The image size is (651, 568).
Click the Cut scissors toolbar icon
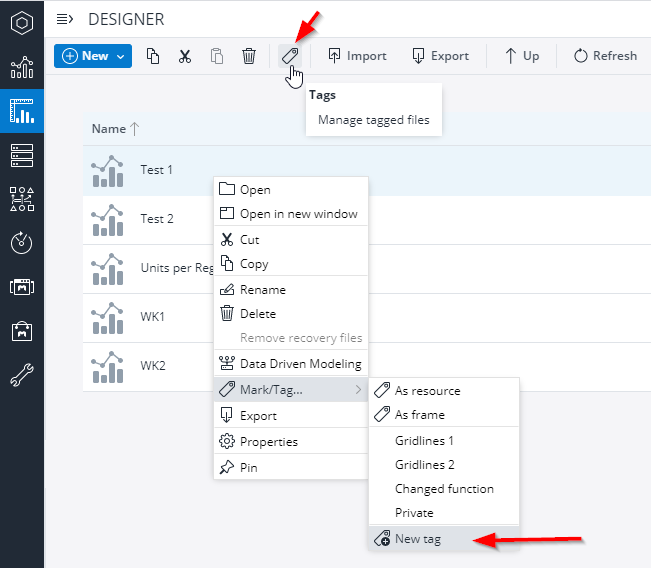pyautogui.click(x=185, y=56)
